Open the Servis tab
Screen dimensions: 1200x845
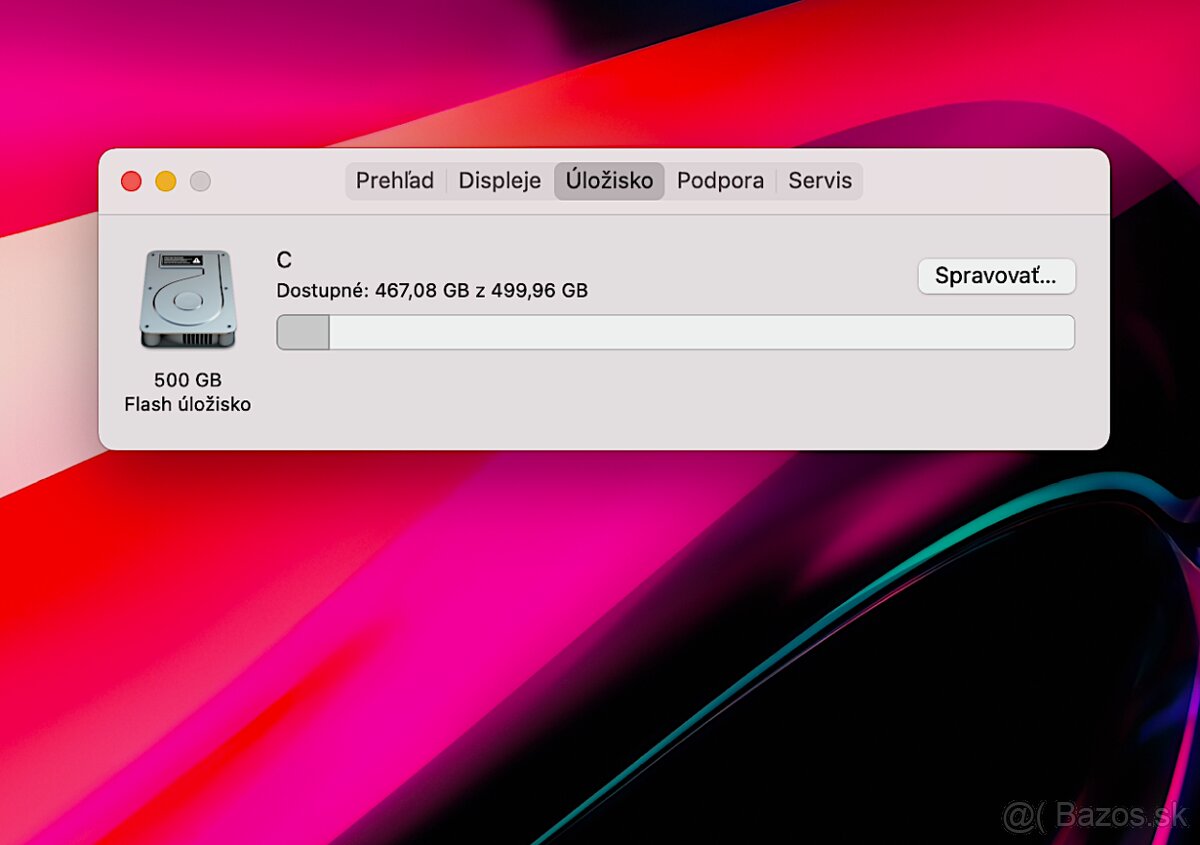(820, 181)
